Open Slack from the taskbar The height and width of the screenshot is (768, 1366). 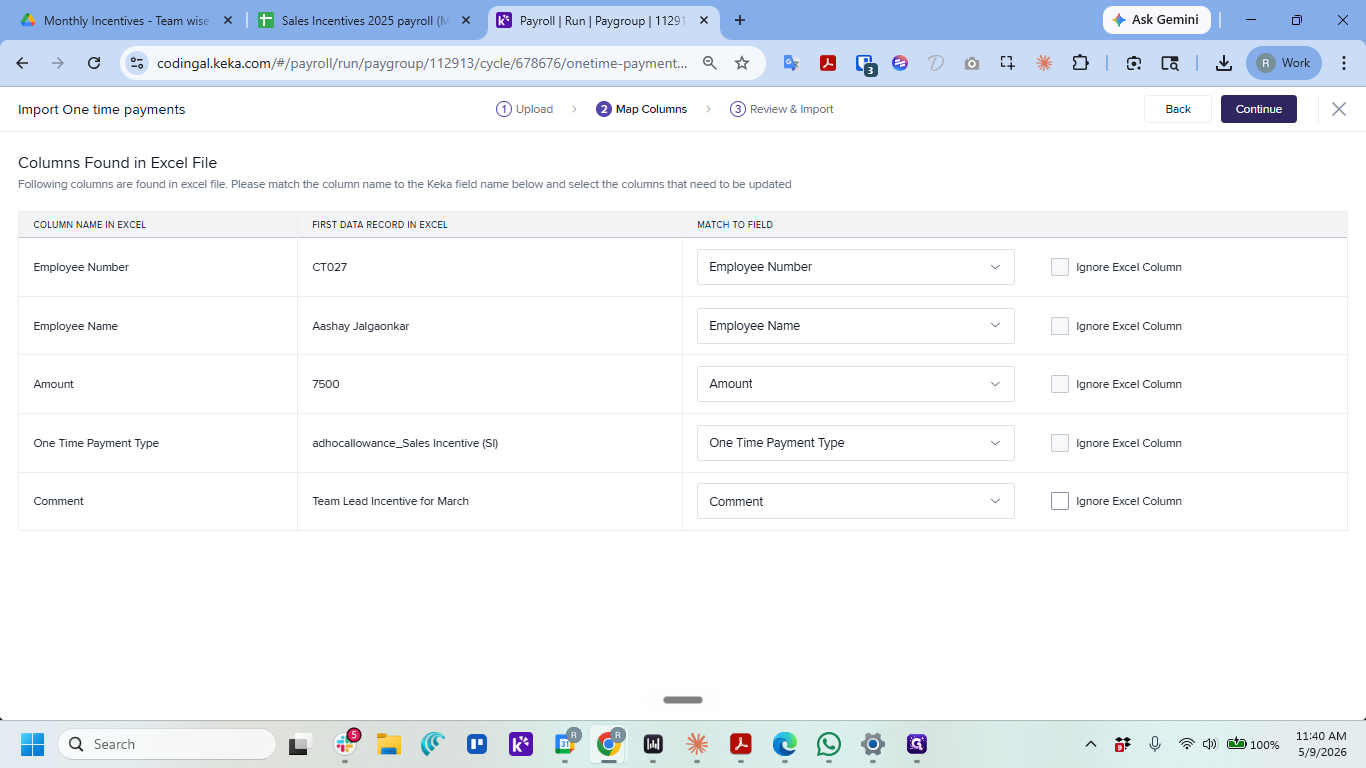point(345,744)
